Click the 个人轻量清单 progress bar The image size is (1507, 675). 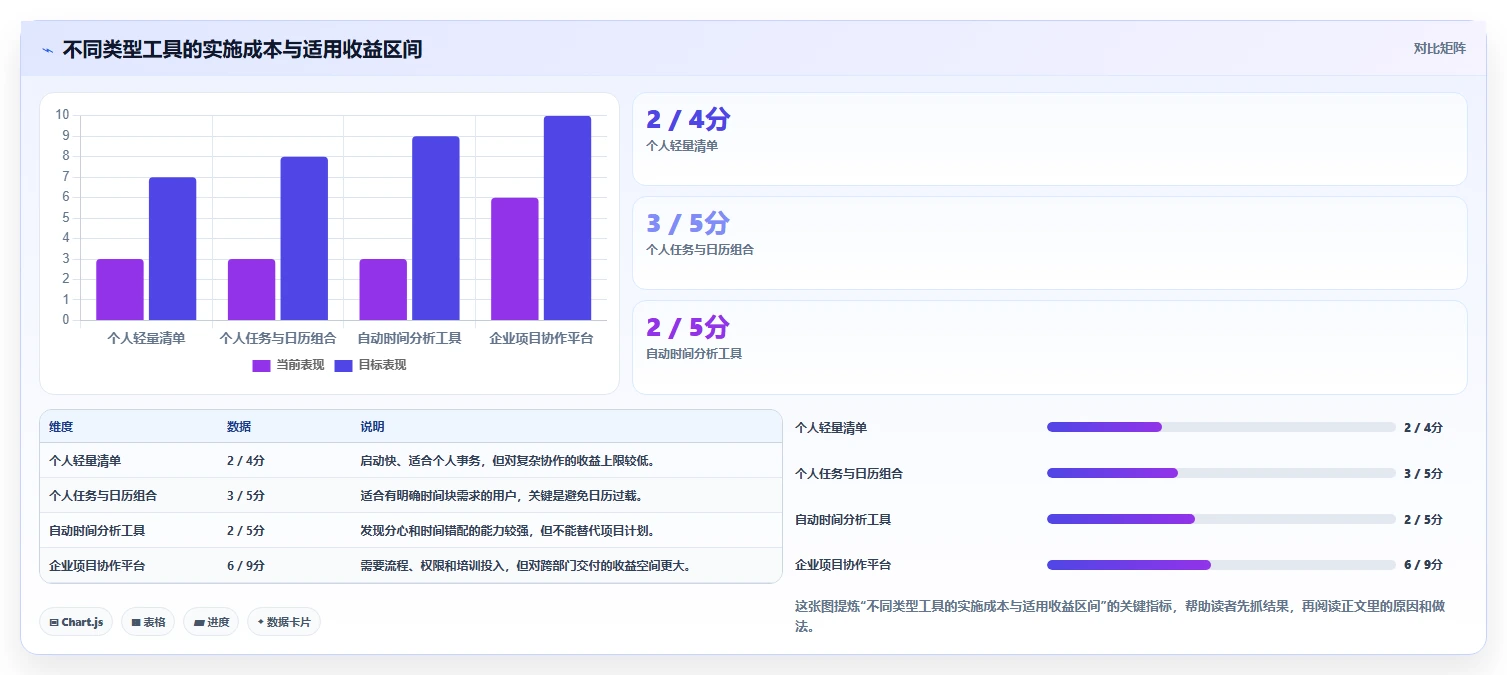pos(1221,427)
